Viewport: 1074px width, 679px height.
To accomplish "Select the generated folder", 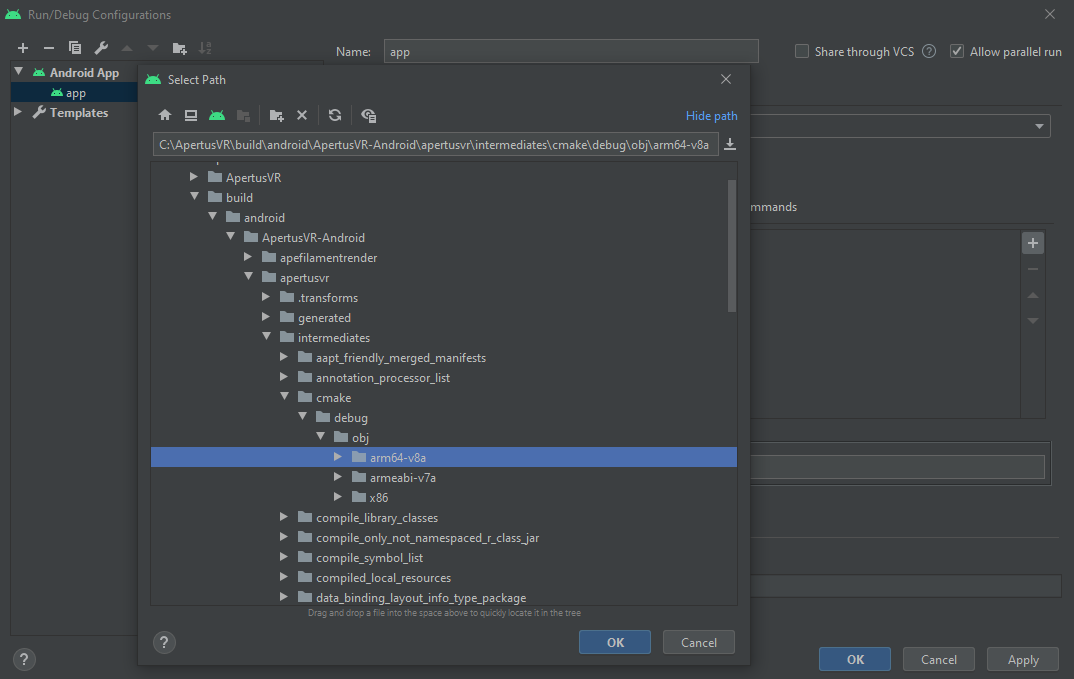I will (324, 317).
